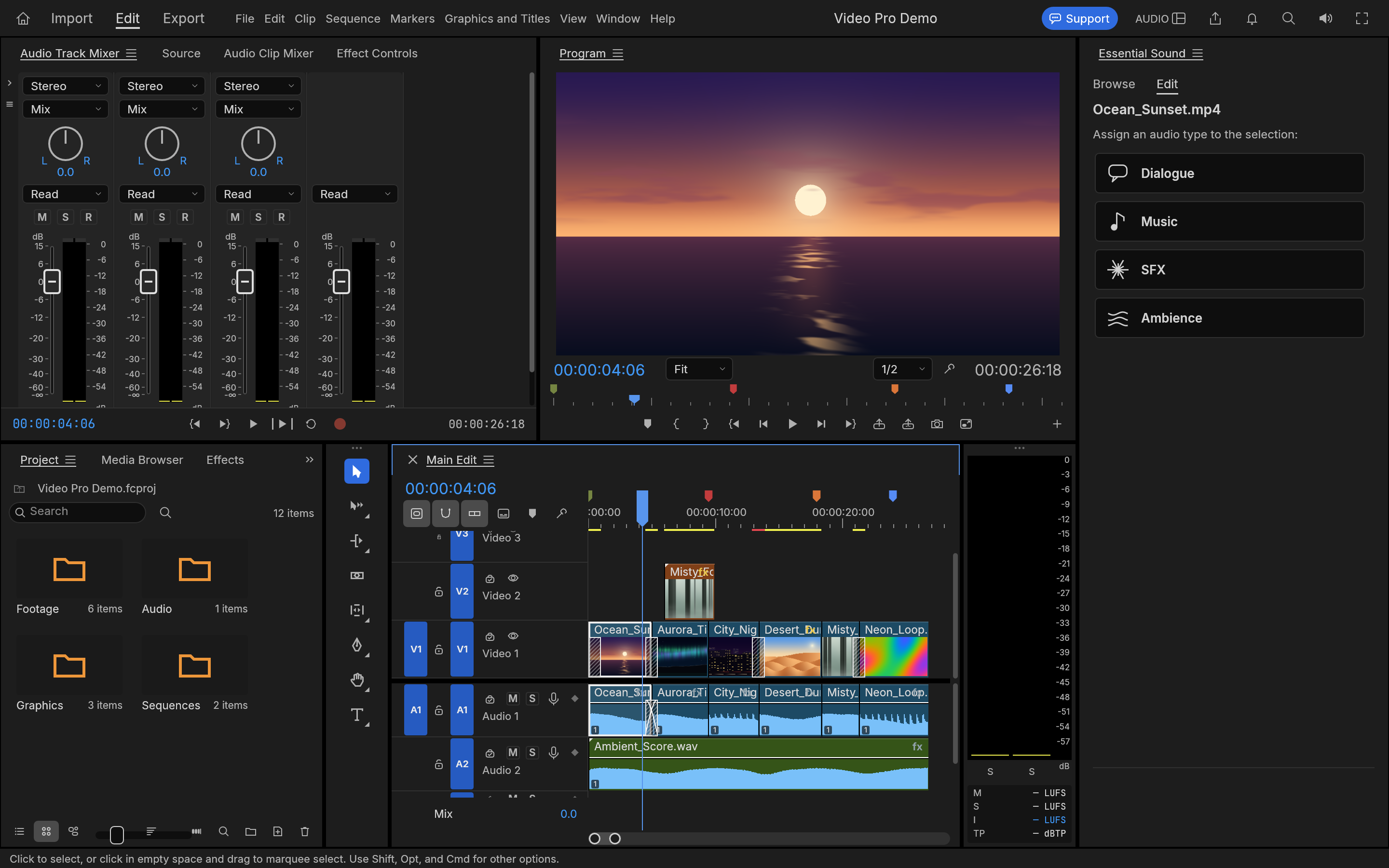Open the Main Edit panel menu

pyautogui.click(x=489, y=460)
